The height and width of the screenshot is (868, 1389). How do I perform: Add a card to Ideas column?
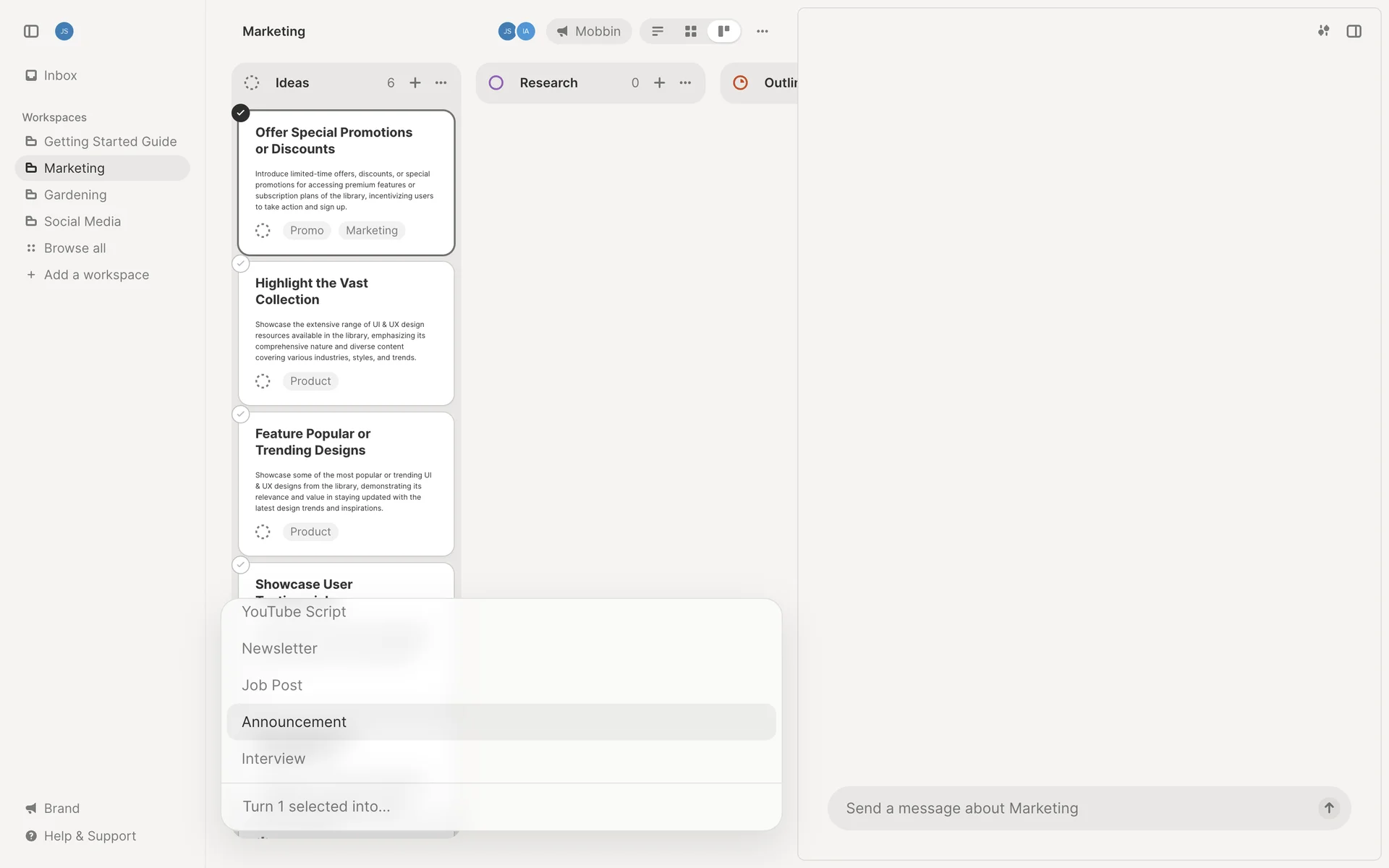pyautogui.click(x=415, y=83)
